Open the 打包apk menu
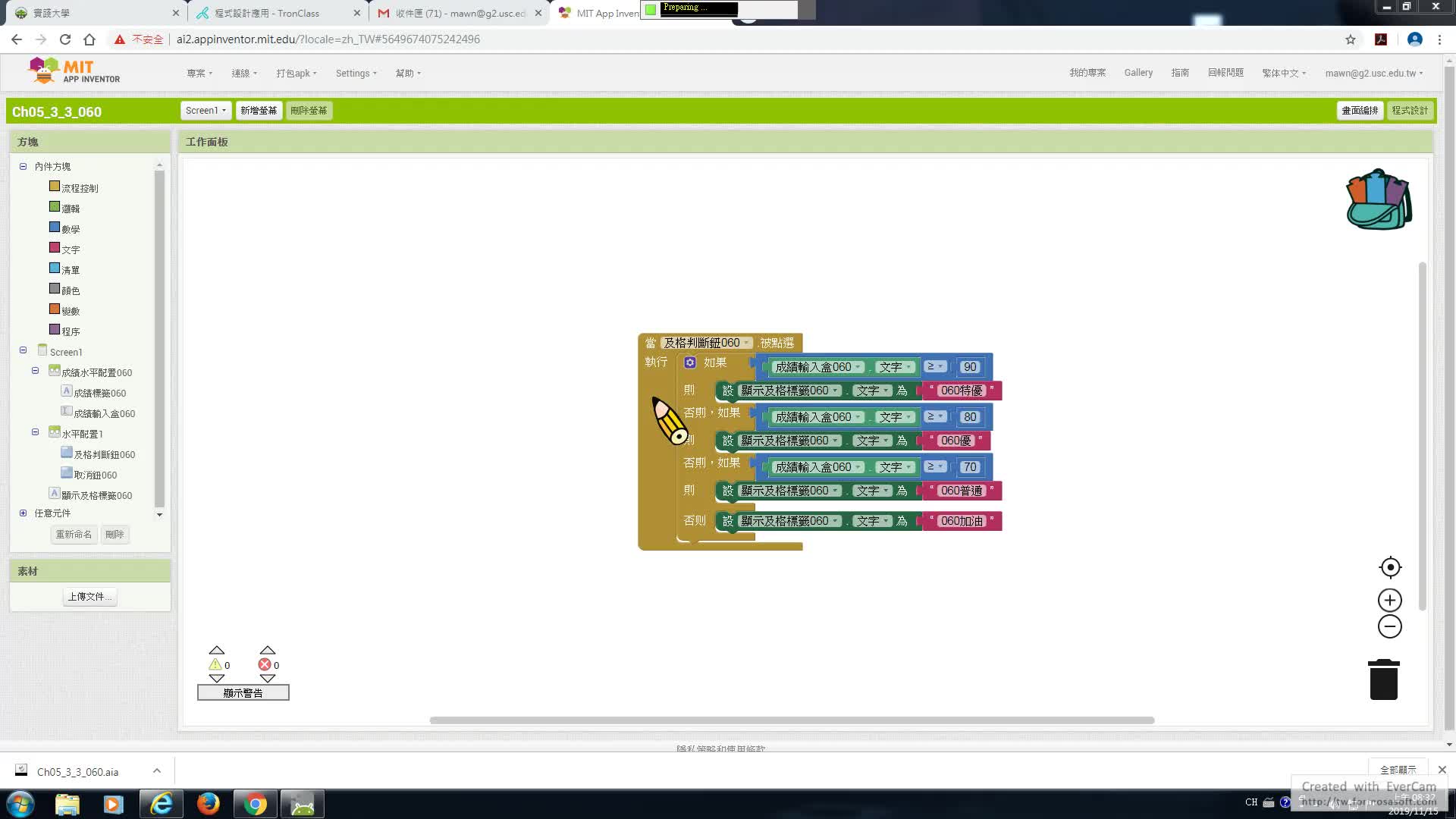The height and width of the screenshot is (819, 1456). pyautogui.click(x=297, y=74)
